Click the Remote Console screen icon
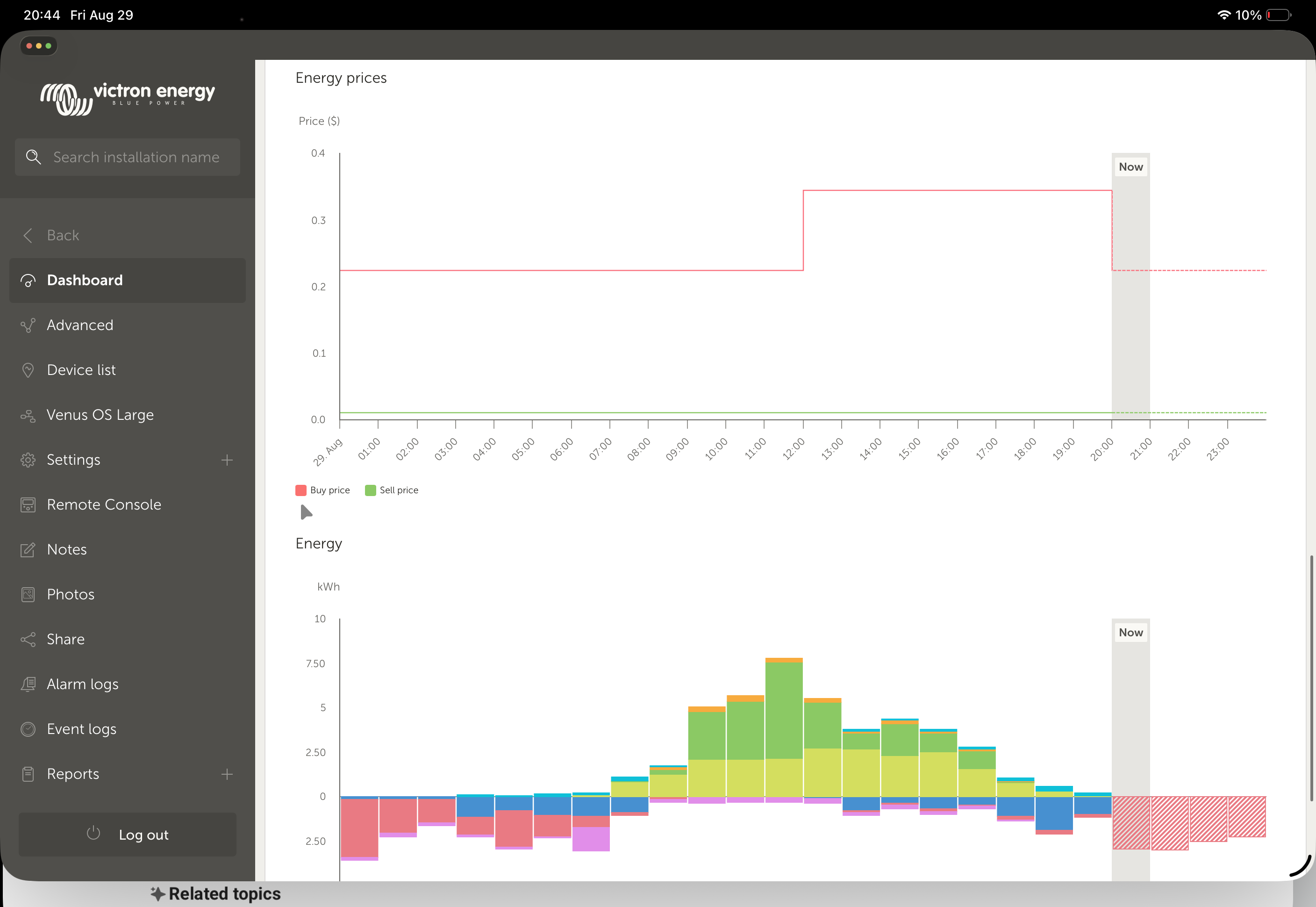This screenshot has height=907, width=1316. tap(28, 504)
